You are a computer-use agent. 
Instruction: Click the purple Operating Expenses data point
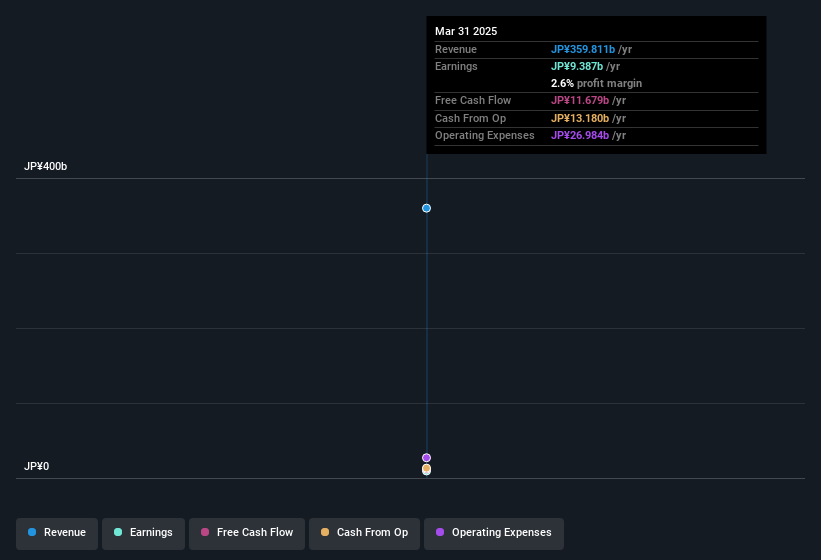click(x=426, y=458)
